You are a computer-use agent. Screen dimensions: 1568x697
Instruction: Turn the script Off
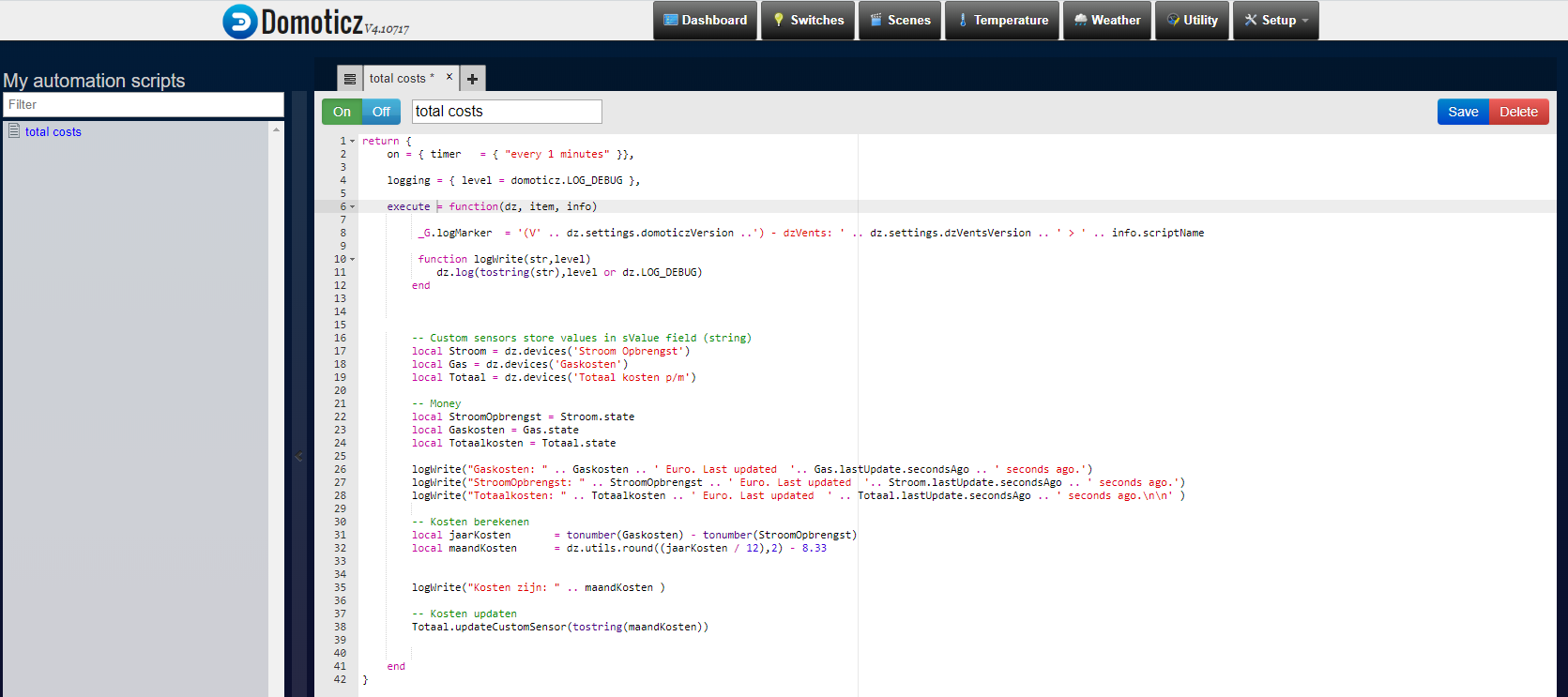click(x=381, y=112)
